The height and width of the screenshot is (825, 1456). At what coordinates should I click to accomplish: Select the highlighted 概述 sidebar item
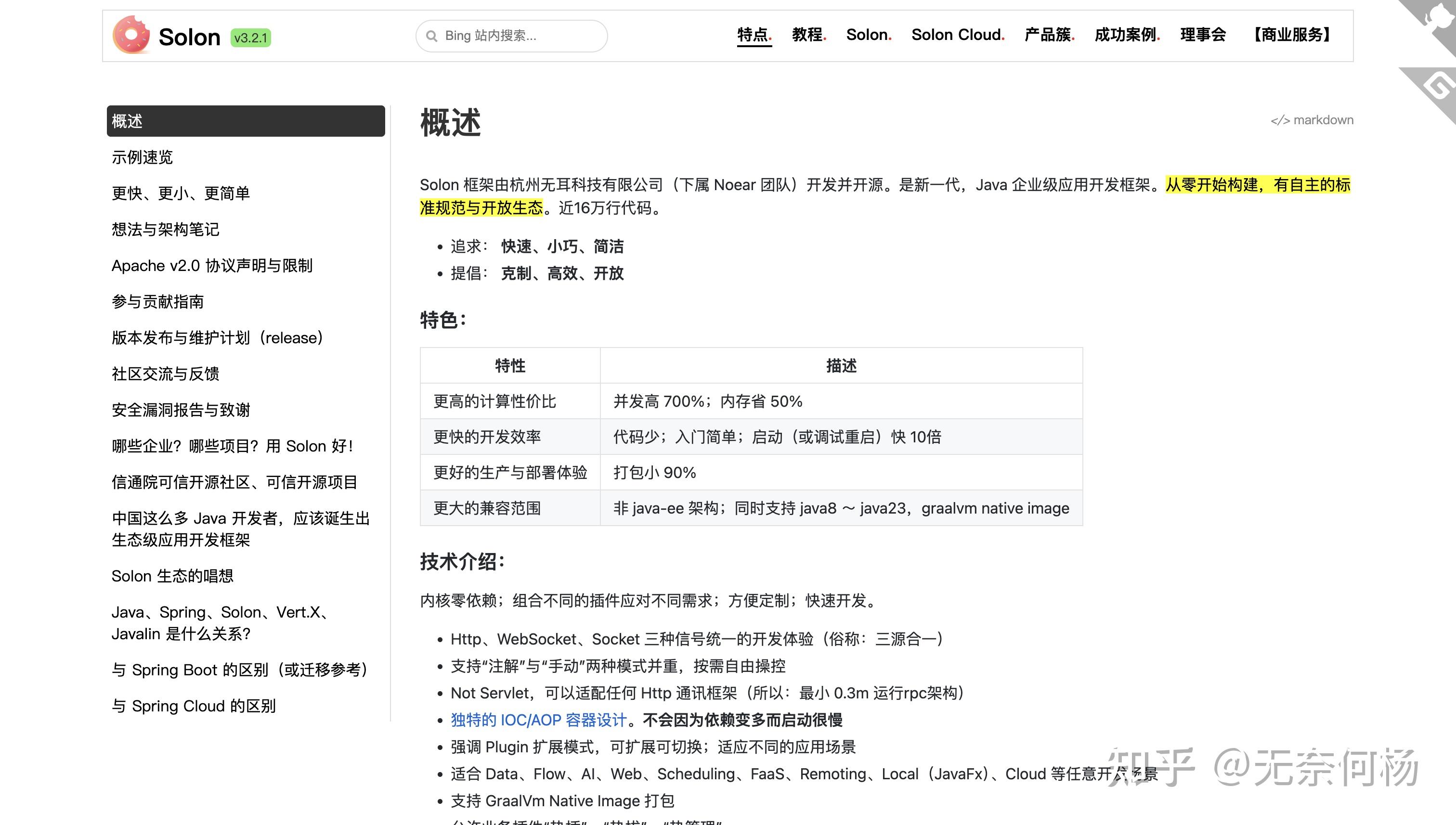(127, 121)
